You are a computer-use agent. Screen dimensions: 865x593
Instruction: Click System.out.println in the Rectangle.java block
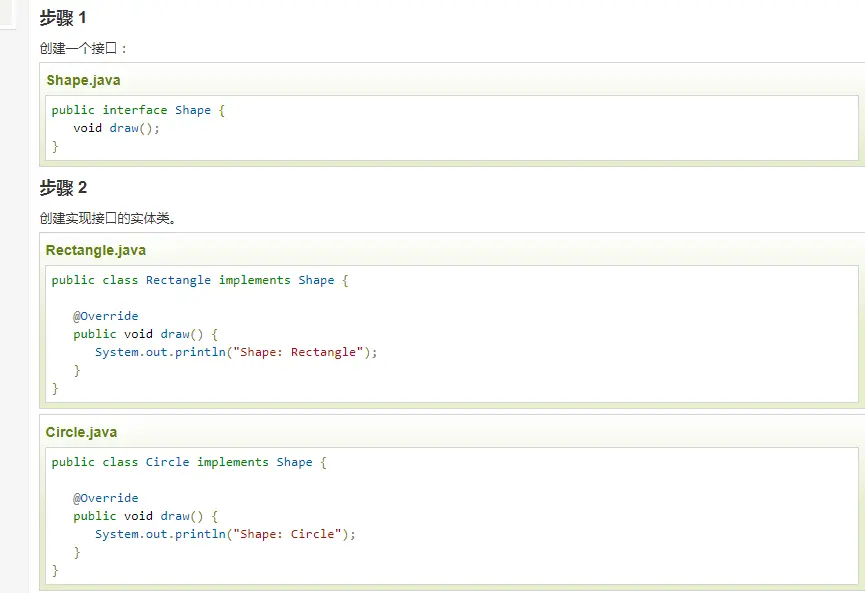(x=160, y=352)
